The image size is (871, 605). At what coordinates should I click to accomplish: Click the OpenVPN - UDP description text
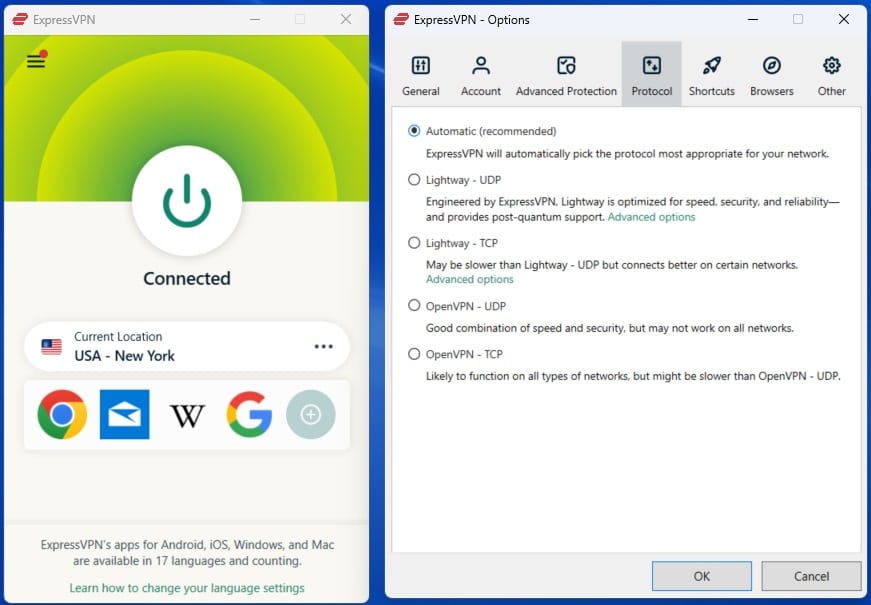tap(609, 328)
